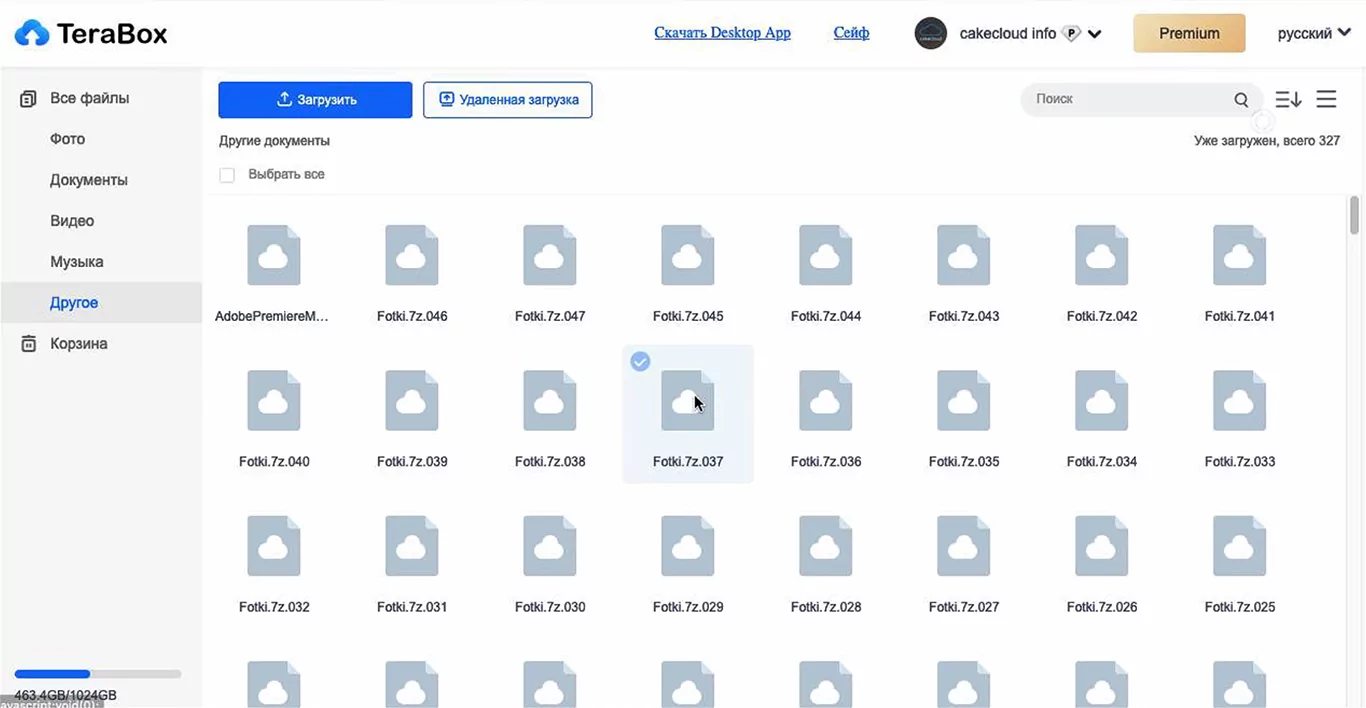The image size is (1366, 708).
Task: Select the Fotki.7z.040 file icon
Action: pos(273,401)
